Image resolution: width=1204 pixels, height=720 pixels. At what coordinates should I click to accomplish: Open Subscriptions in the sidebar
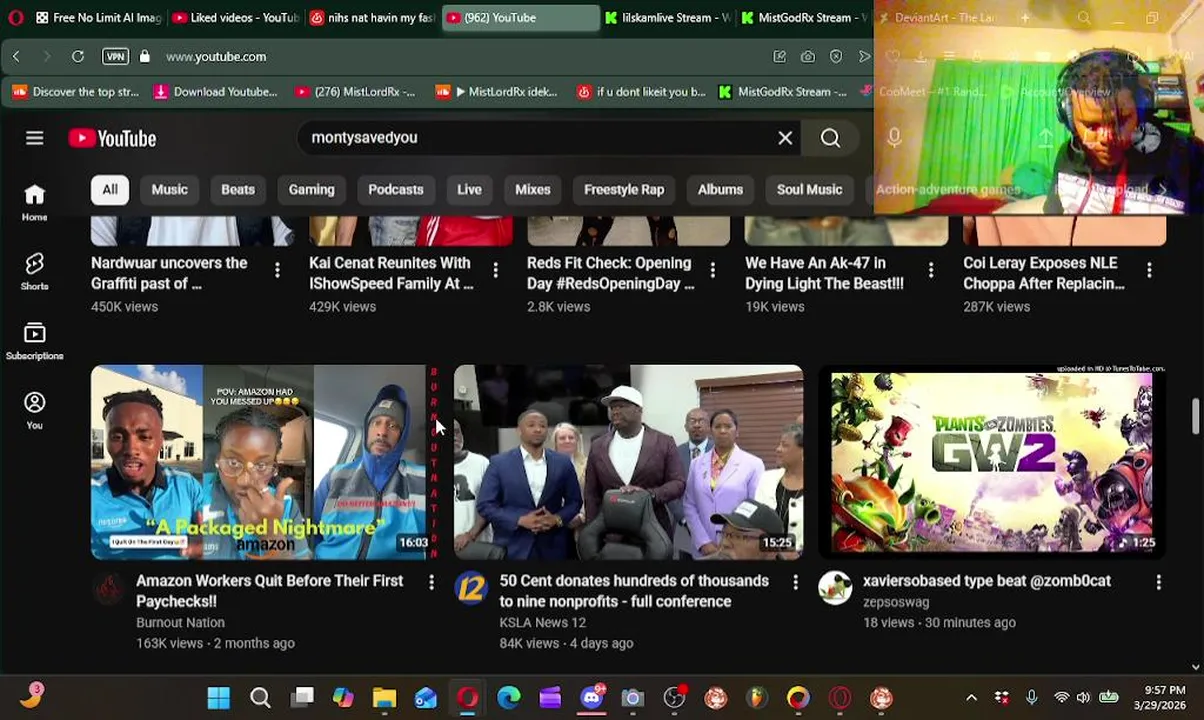coord(35,341)
